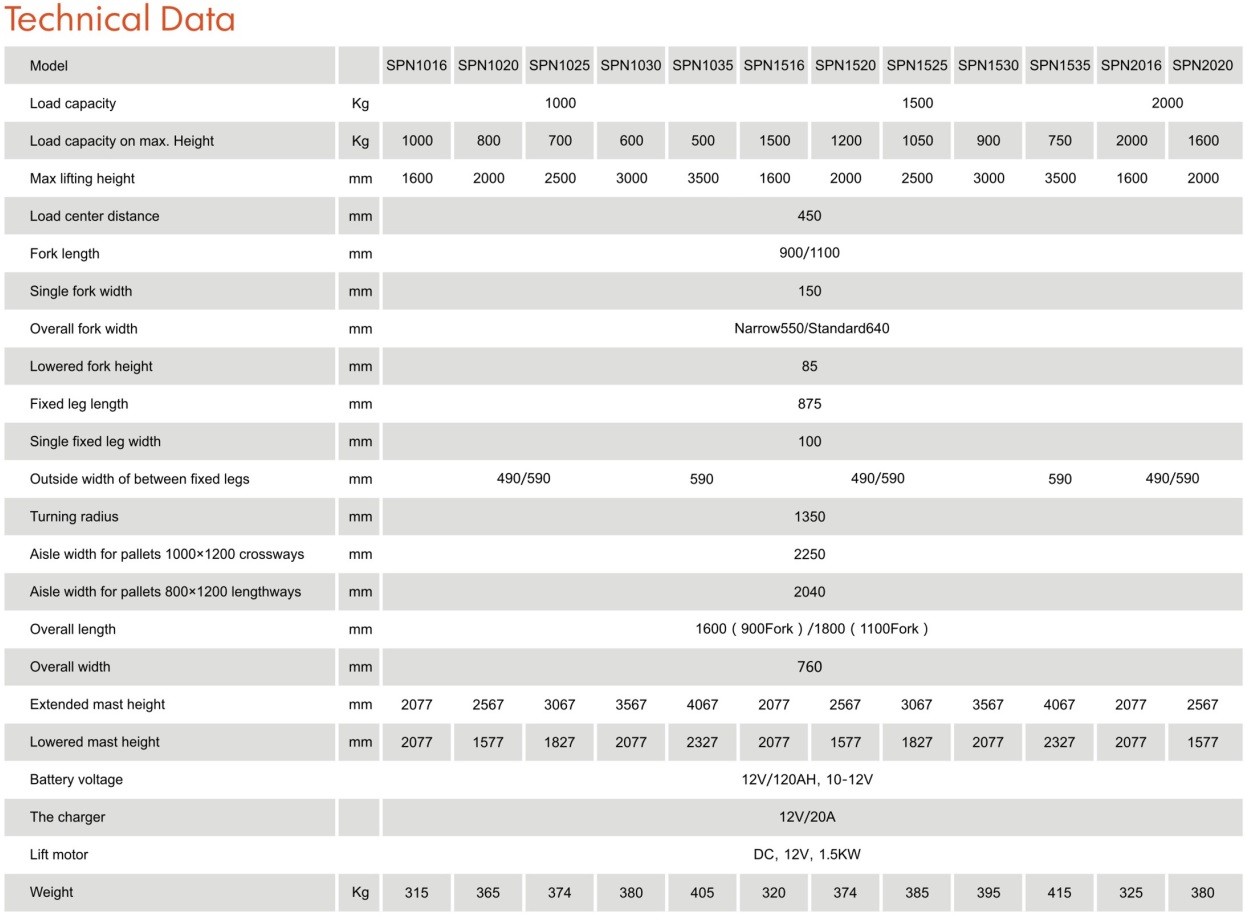Select the SPN1535 model column header

coord(1060,66)
